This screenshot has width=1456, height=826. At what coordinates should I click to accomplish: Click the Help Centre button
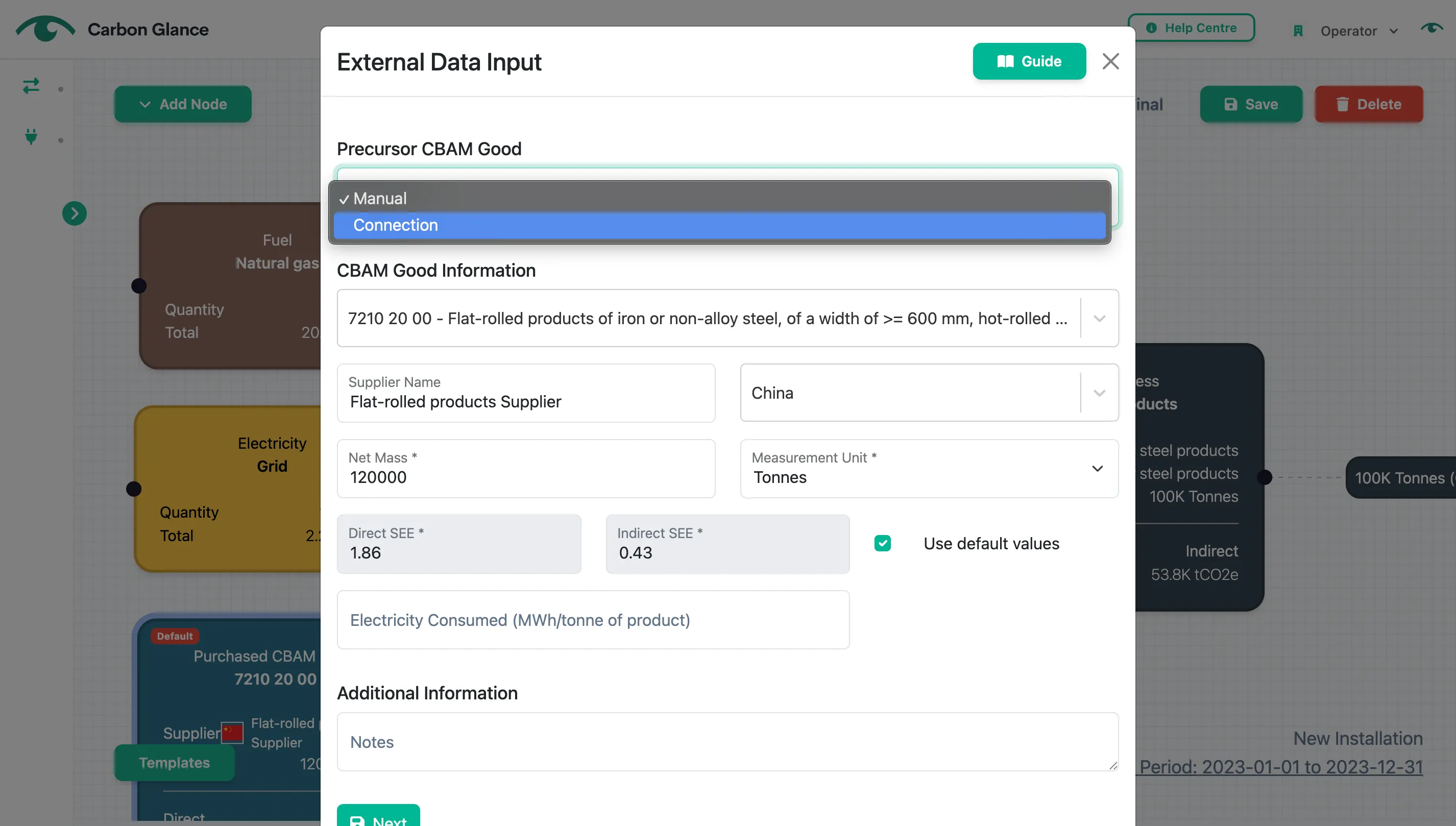(x=1191, y=28)
